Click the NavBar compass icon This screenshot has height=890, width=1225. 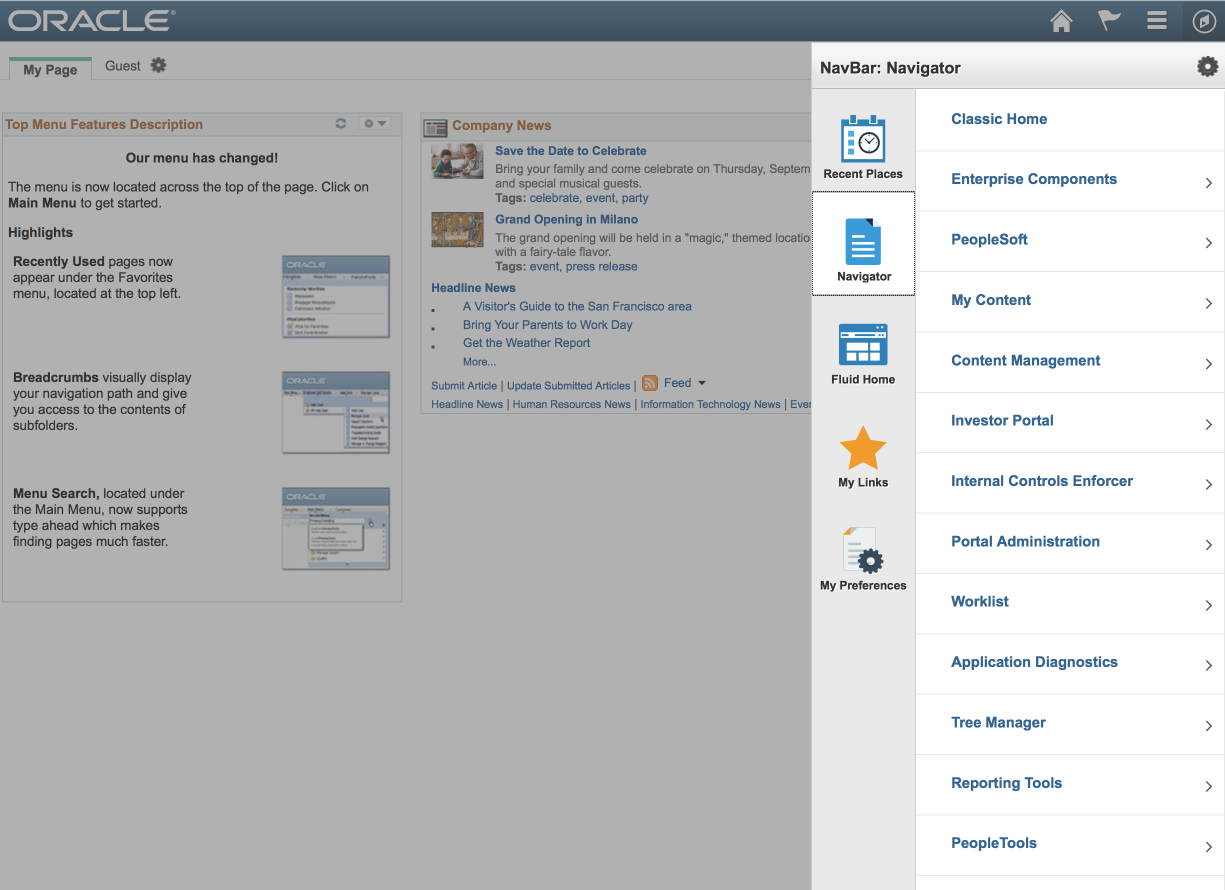[1204, 20]
